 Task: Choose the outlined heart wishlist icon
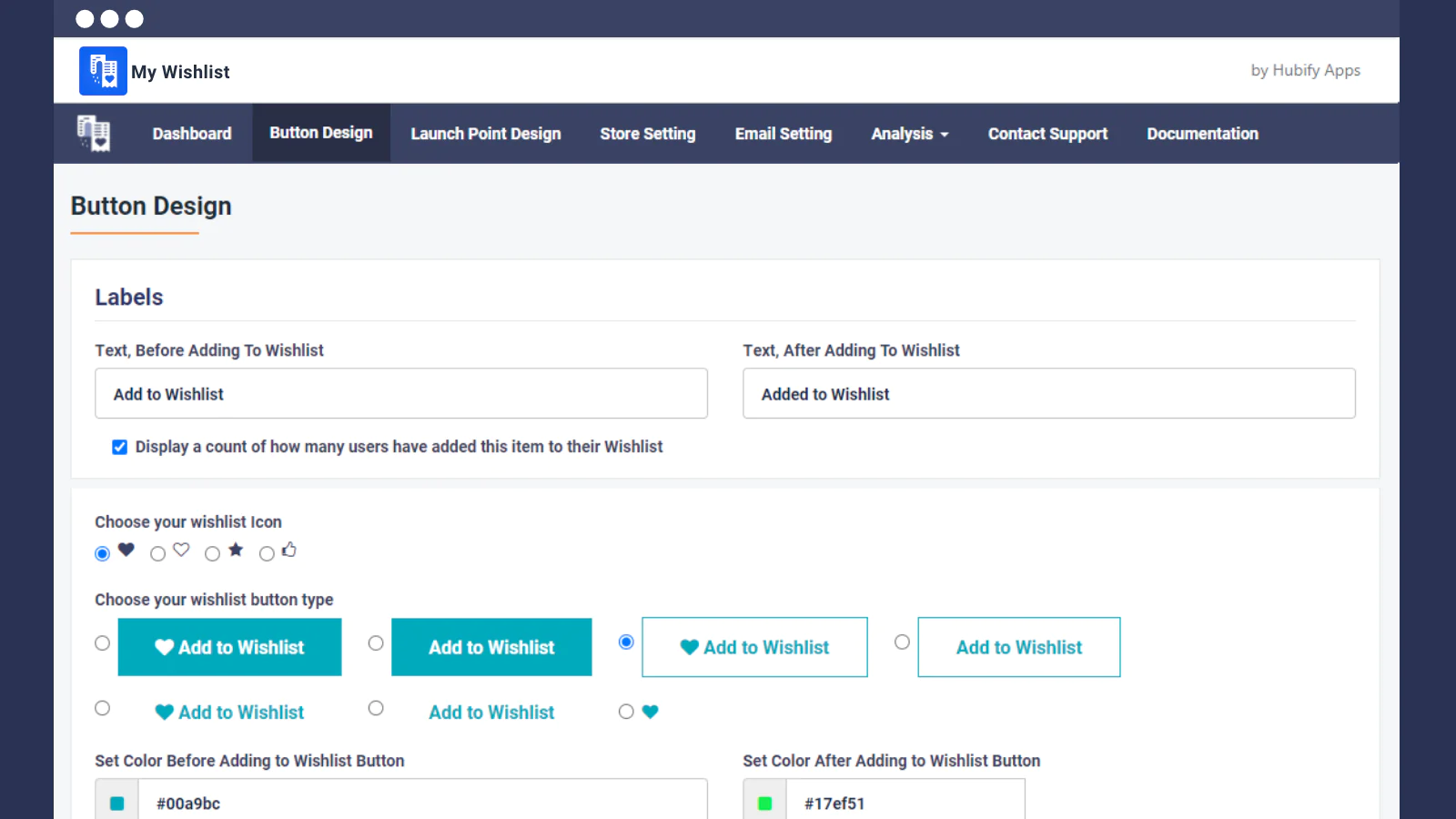click(158, 553)
